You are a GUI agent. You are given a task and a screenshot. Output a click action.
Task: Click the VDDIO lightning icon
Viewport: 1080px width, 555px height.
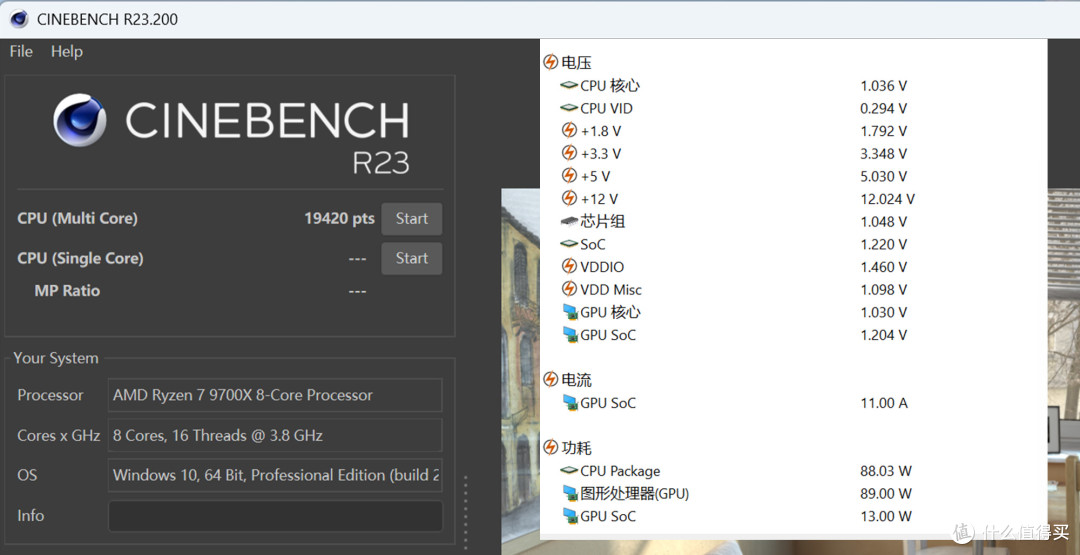[569, 266]
